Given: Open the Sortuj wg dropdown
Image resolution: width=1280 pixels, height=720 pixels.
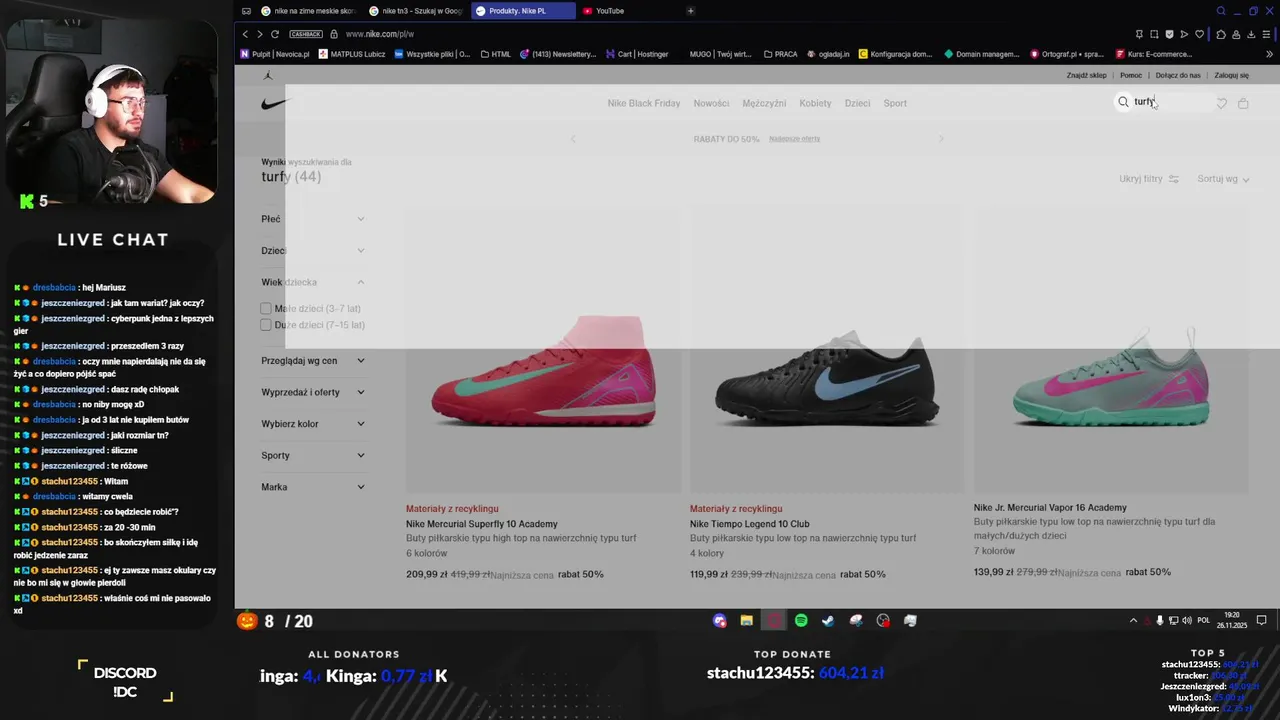Looking at the screenshot, I should (x=1224, y=179).
